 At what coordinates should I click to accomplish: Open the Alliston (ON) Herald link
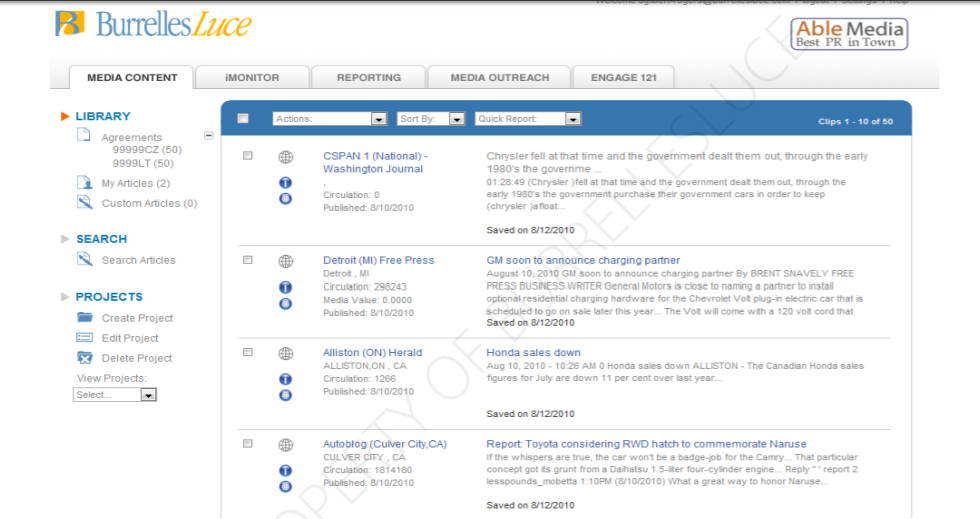372,353
